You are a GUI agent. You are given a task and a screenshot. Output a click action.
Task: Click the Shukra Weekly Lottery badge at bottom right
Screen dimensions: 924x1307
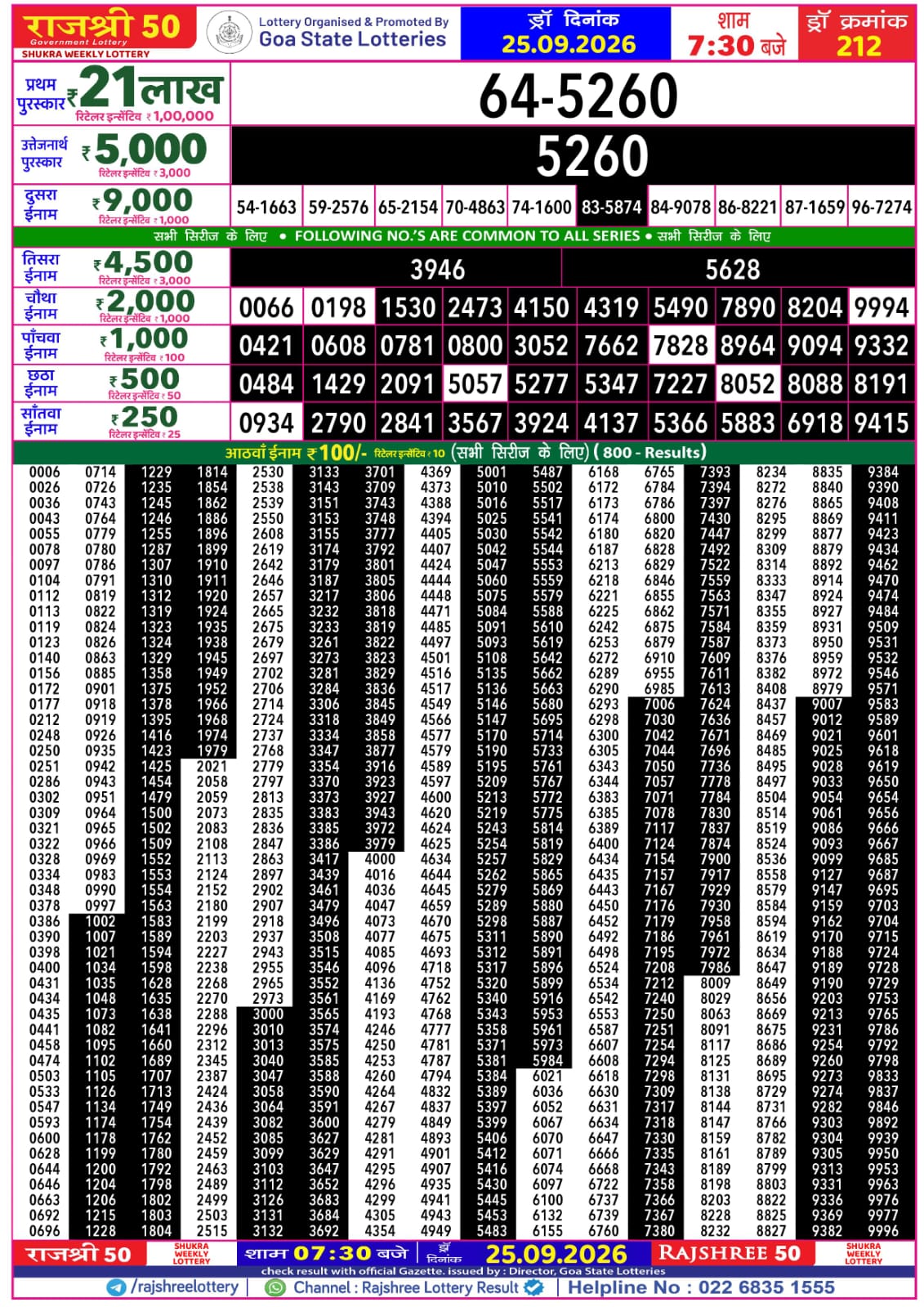pos(864,1254)
